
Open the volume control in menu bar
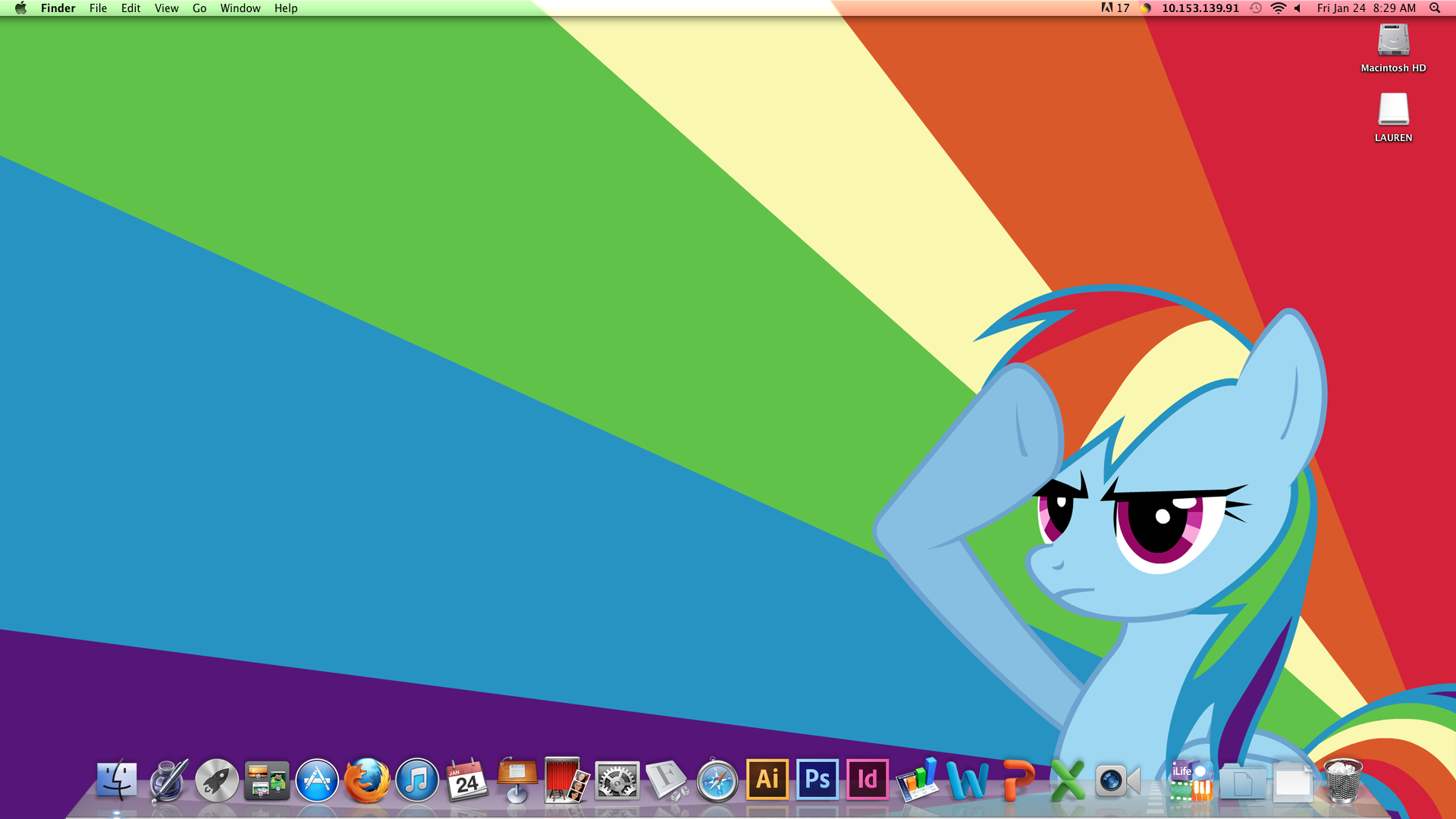pyautogui.click(x=1298, y=8)
